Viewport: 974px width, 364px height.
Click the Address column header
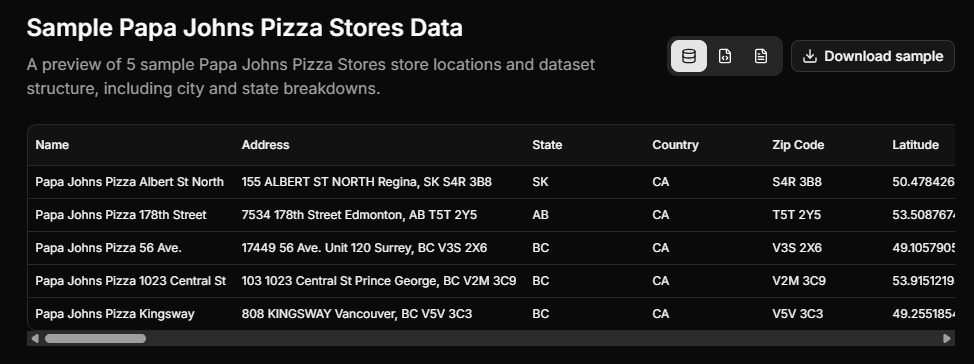(265, 145)
